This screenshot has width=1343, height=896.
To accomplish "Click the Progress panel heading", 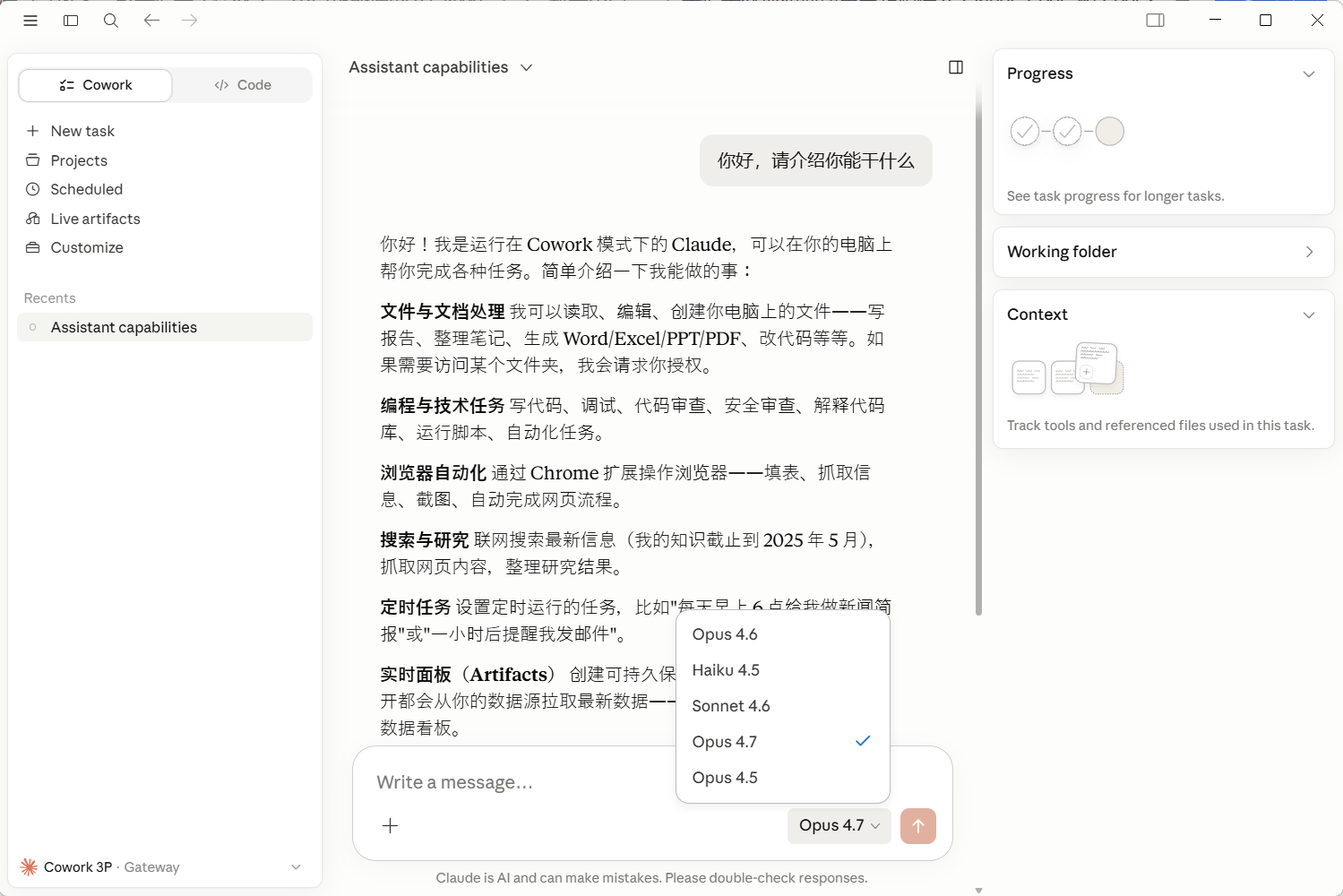I will click(x=1040, y=73).
